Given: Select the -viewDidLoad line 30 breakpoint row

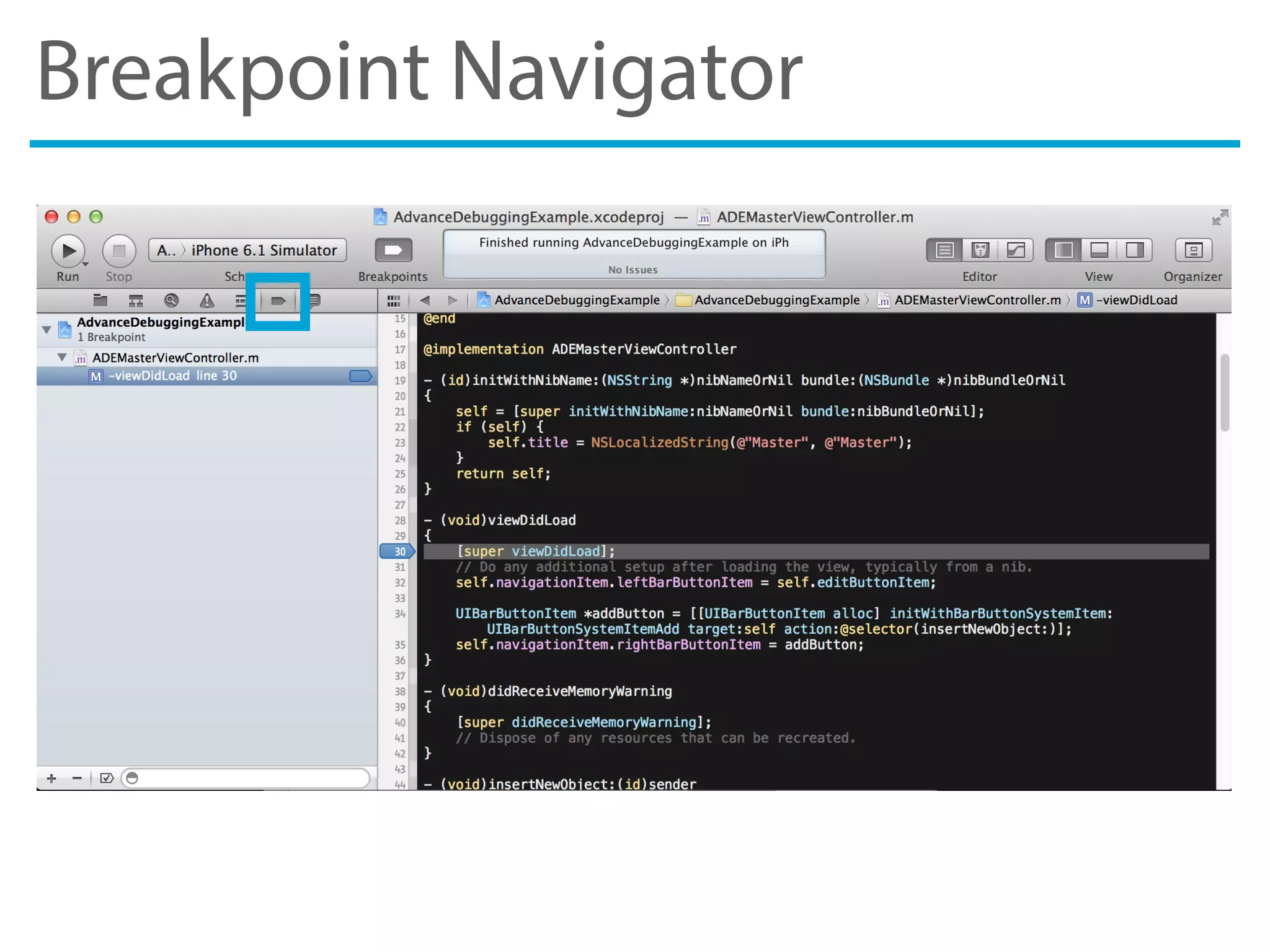Looking at the screenshot, I should (207, 376).
